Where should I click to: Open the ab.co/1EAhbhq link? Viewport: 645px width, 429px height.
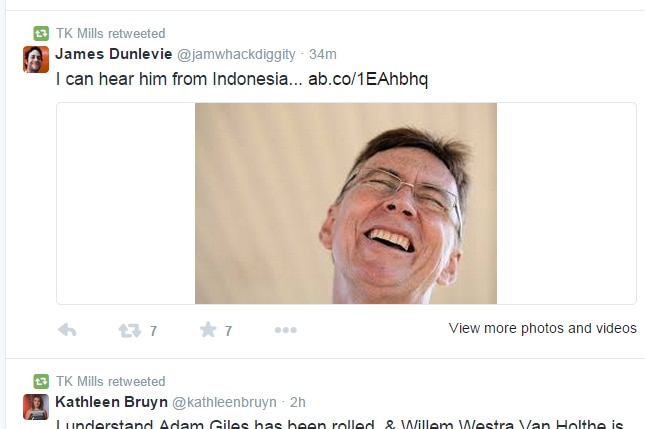[368, 79]
